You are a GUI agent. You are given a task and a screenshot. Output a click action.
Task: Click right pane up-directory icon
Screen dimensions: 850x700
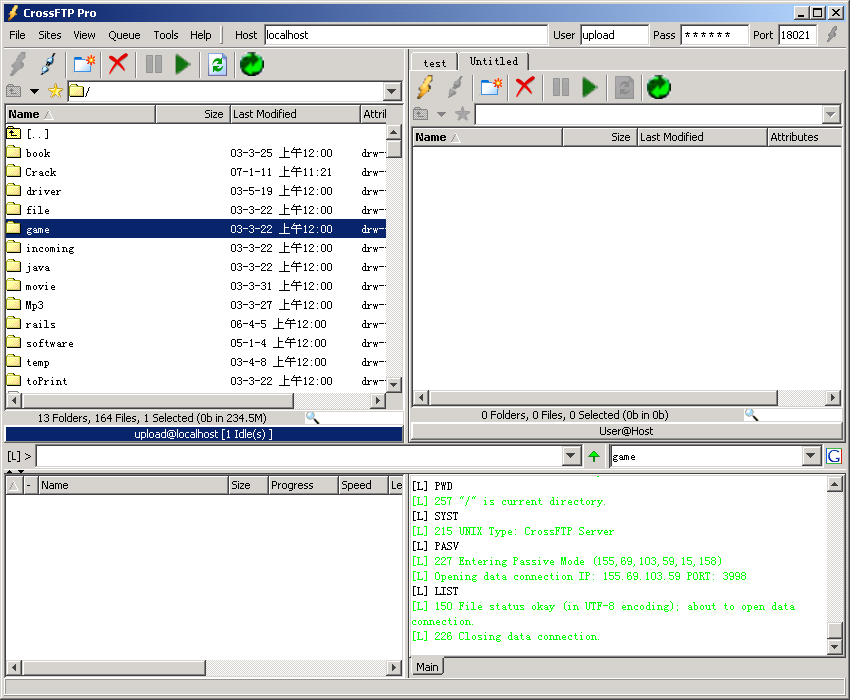point(421,114)
